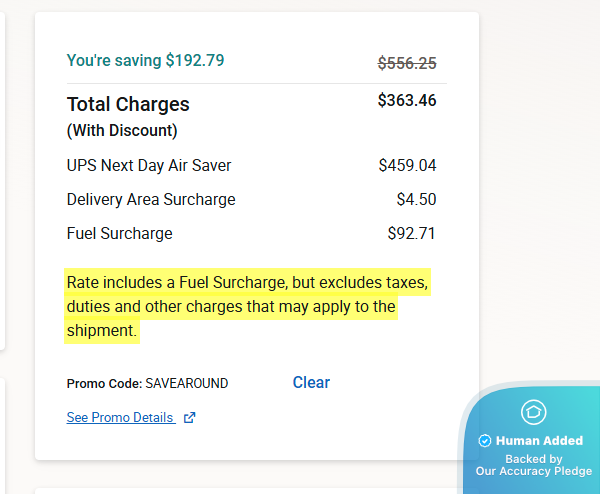Click the $92.71 fuel surcharge amount
This screenshot has height=494, width=600.
click(x=412, y=234)
